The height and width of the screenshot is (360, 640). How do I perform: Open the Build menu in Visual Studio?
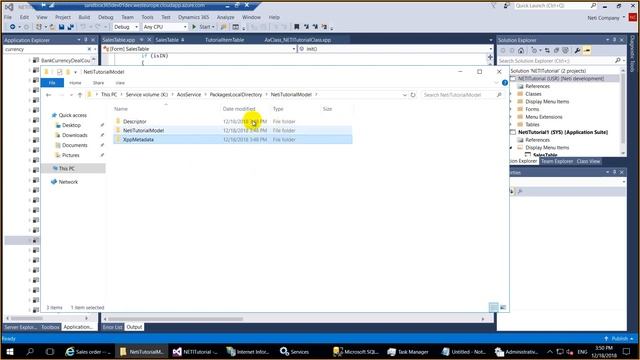coord(84,17)
